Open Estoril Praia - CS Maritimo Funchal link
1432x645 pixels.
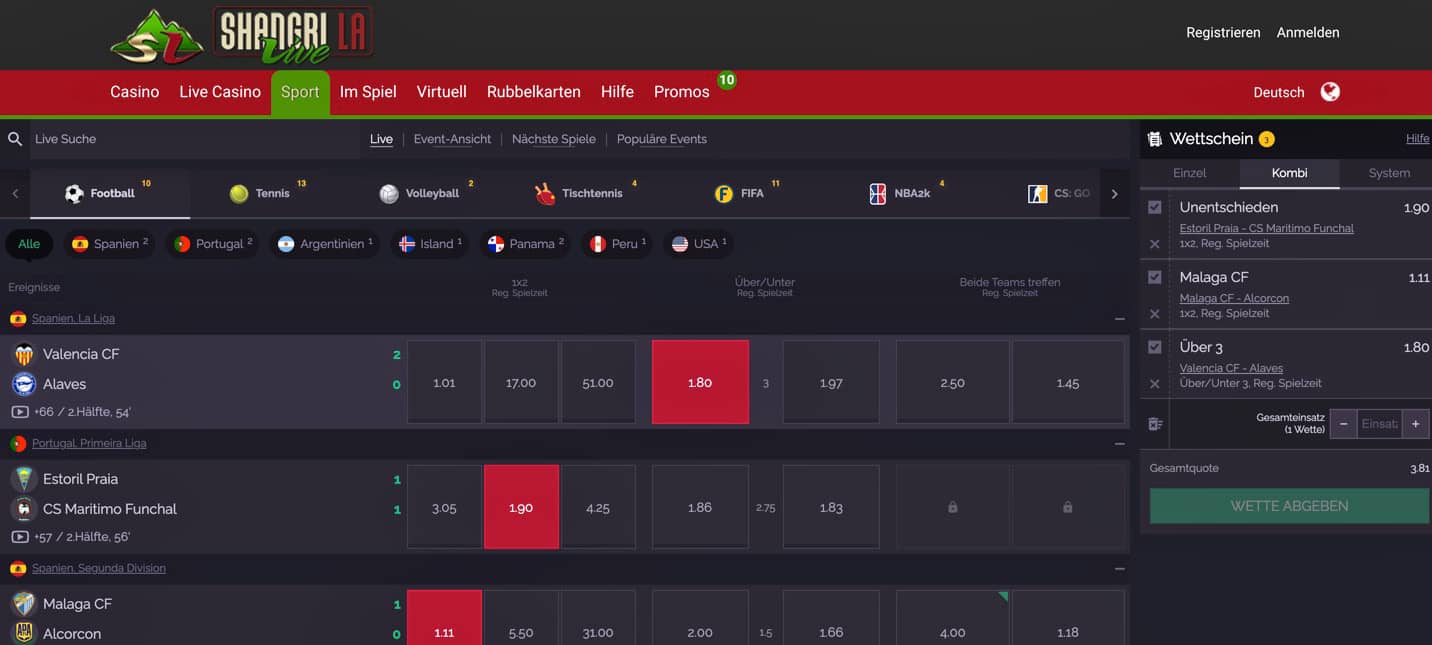point(1267,229)
